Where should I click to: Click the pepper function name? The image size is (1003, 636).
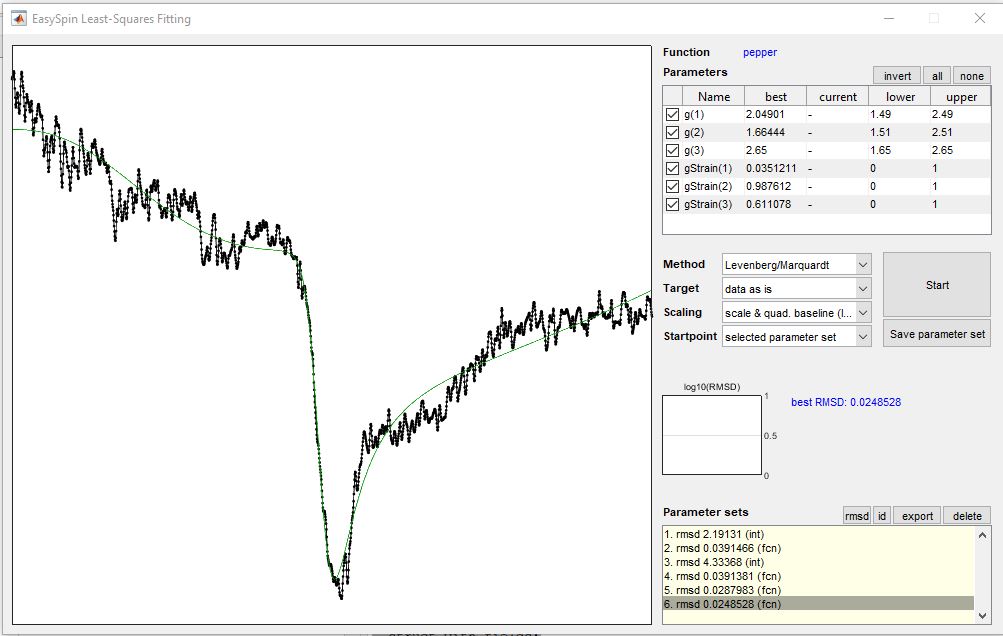(x=760, y=52)
